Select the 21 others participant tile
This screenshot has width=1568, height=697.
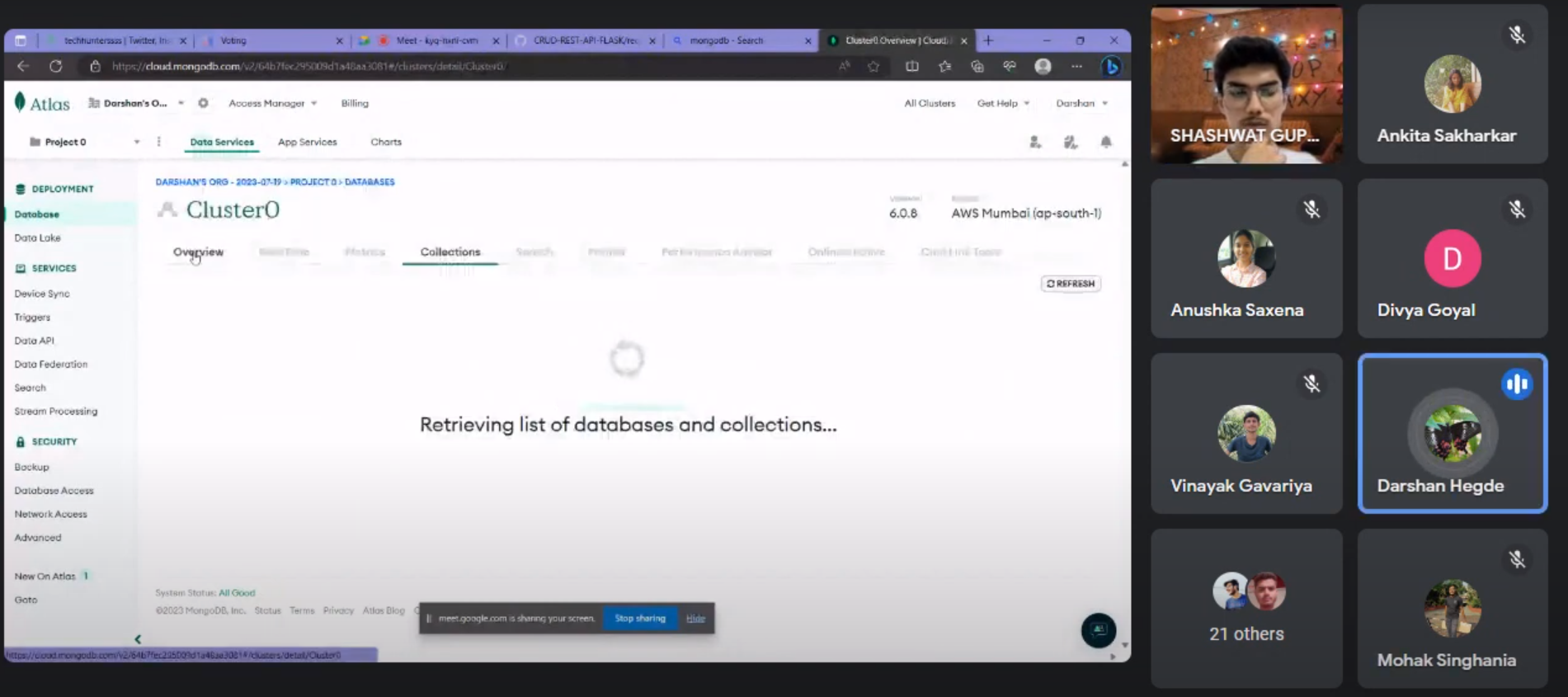pos(1246,609)
